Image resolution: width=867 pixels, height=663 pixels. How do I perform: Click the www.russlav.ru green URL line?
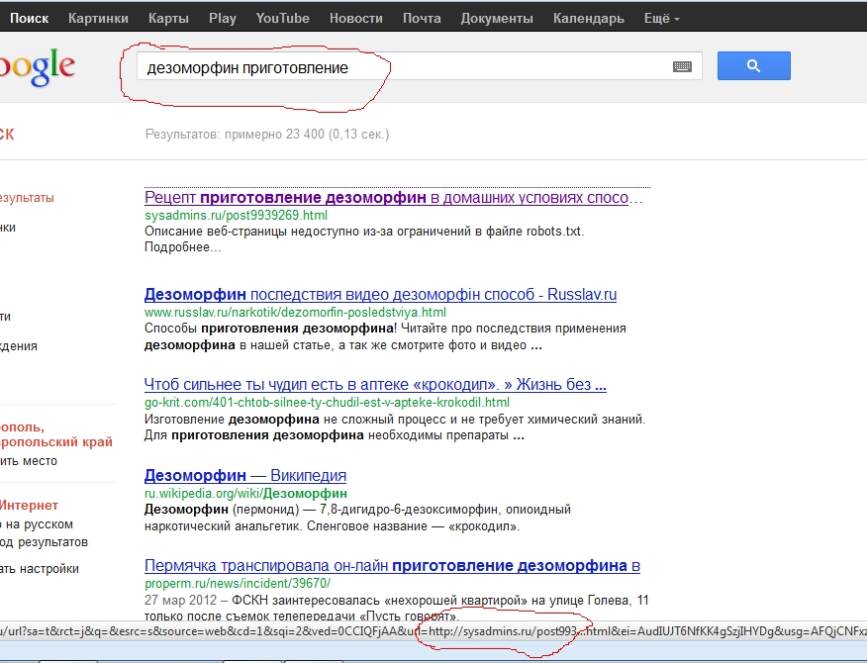[x=295, y=312]
